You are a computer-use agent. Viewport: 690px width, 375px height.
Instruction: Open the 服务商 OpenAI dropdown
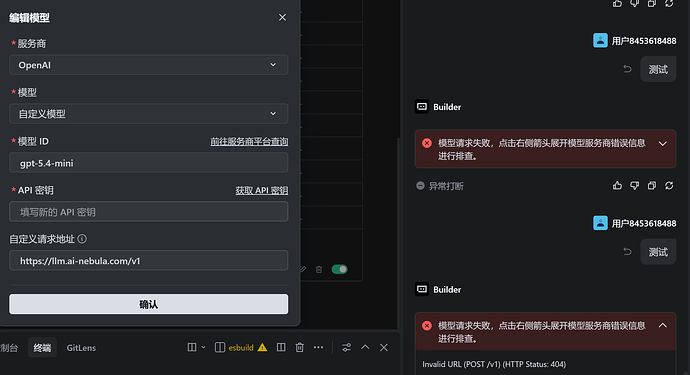click(149, 65)
